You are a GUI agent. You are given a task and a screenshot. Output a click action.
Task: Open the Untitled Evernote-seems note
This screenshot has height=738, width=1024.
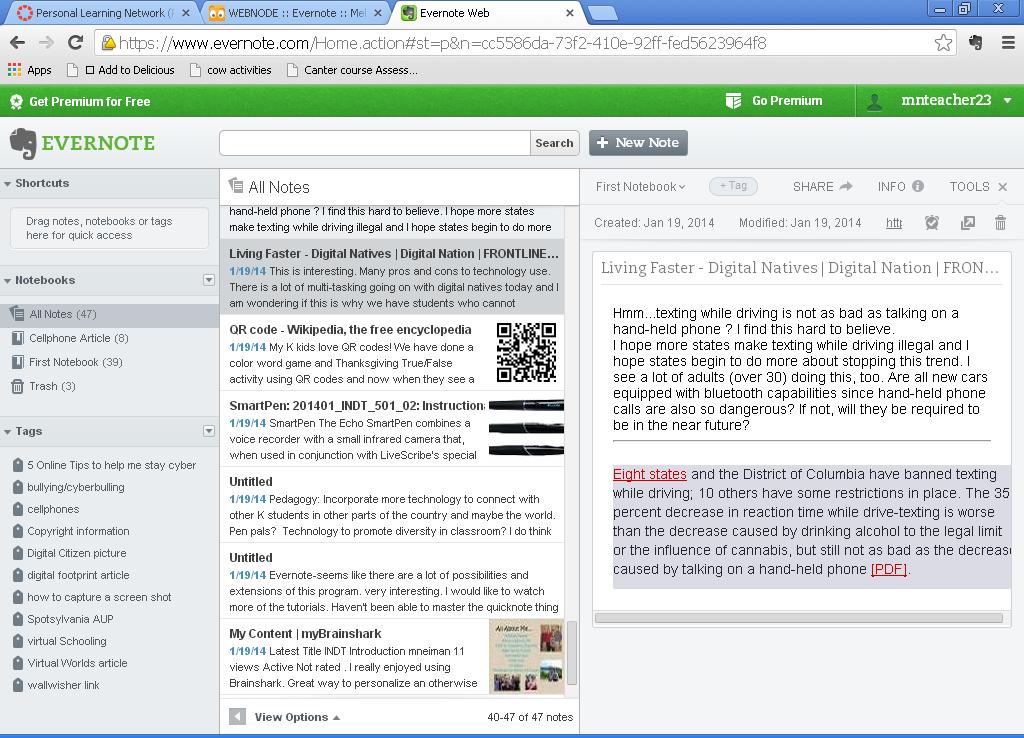tap(392, 581)
